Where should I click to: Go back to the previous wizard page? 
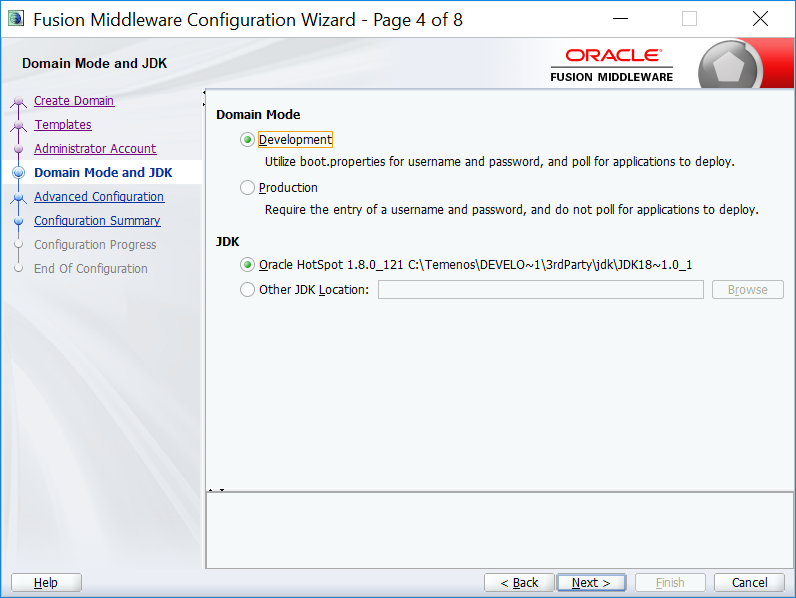coord(519,583)
